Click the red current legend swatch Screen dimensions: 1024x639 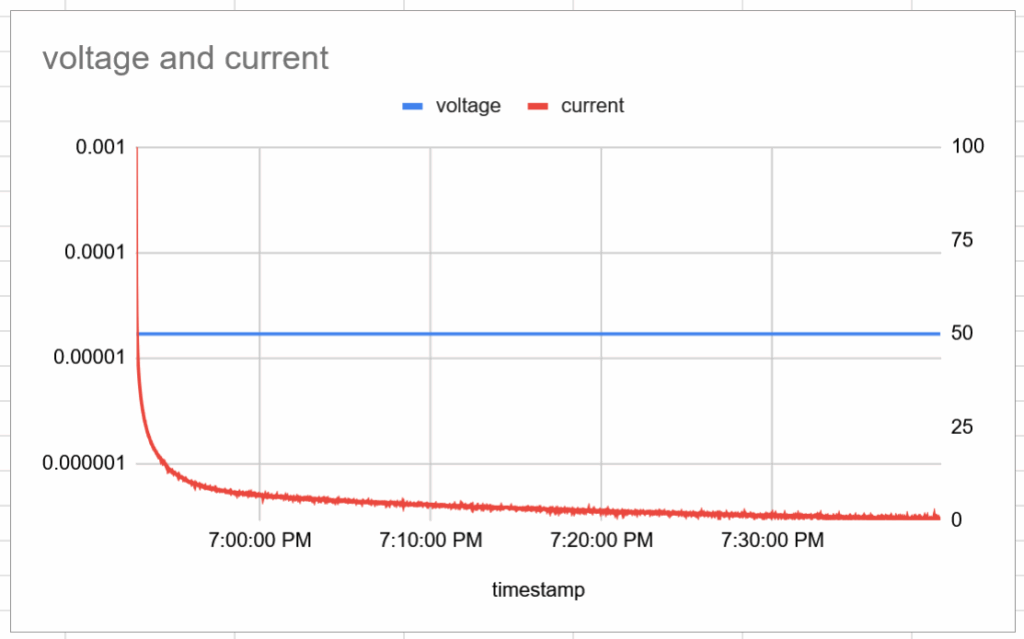pos(537,106)
